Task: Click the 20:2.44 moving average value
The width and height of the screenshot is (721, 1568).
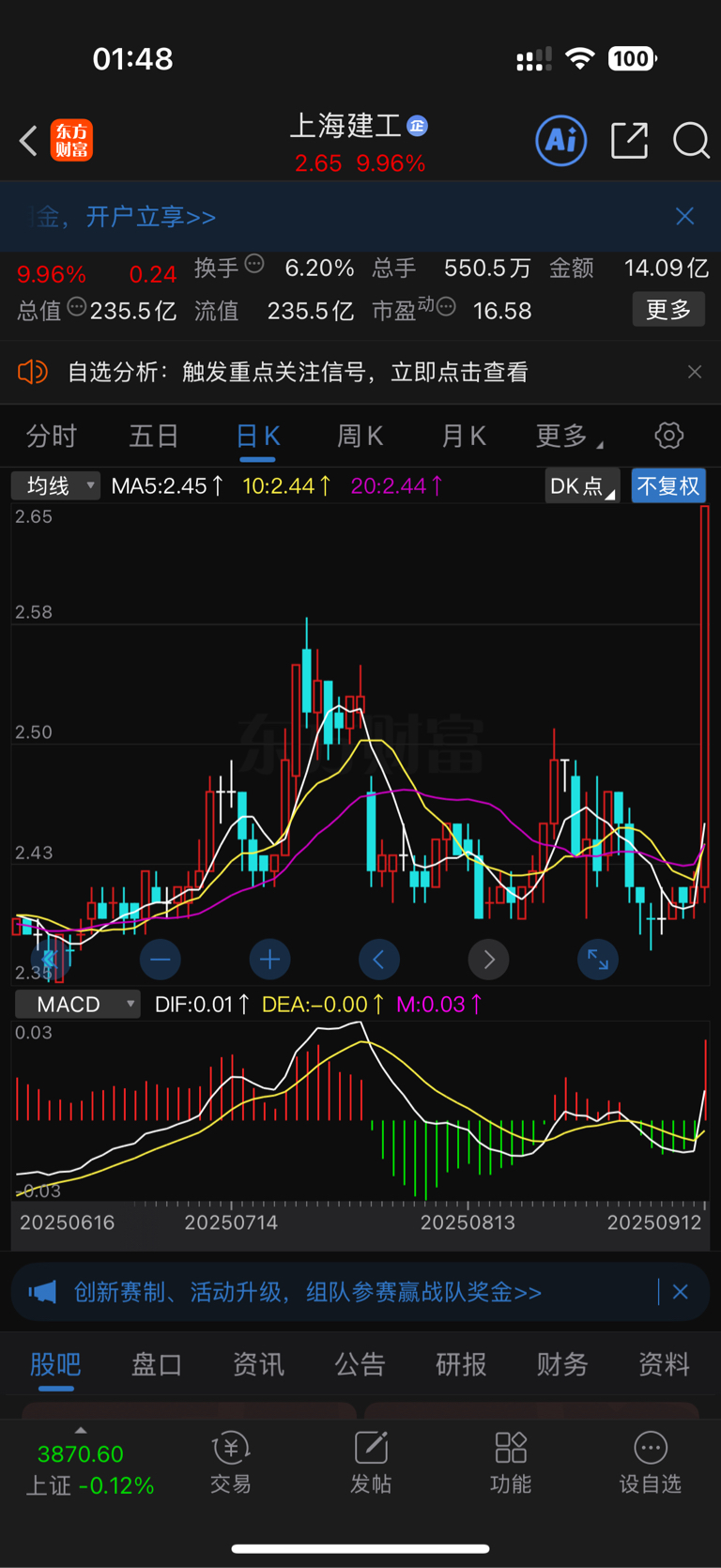Action: click(396, 485)
